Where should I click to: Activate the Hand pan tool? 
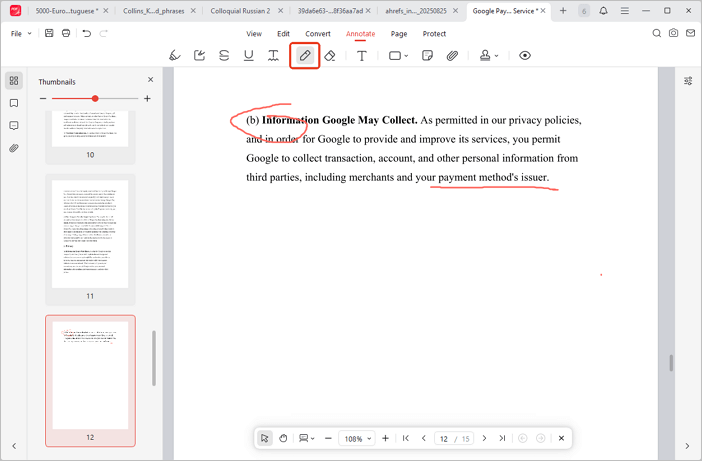pyautogui.click(x=283, y=438)
